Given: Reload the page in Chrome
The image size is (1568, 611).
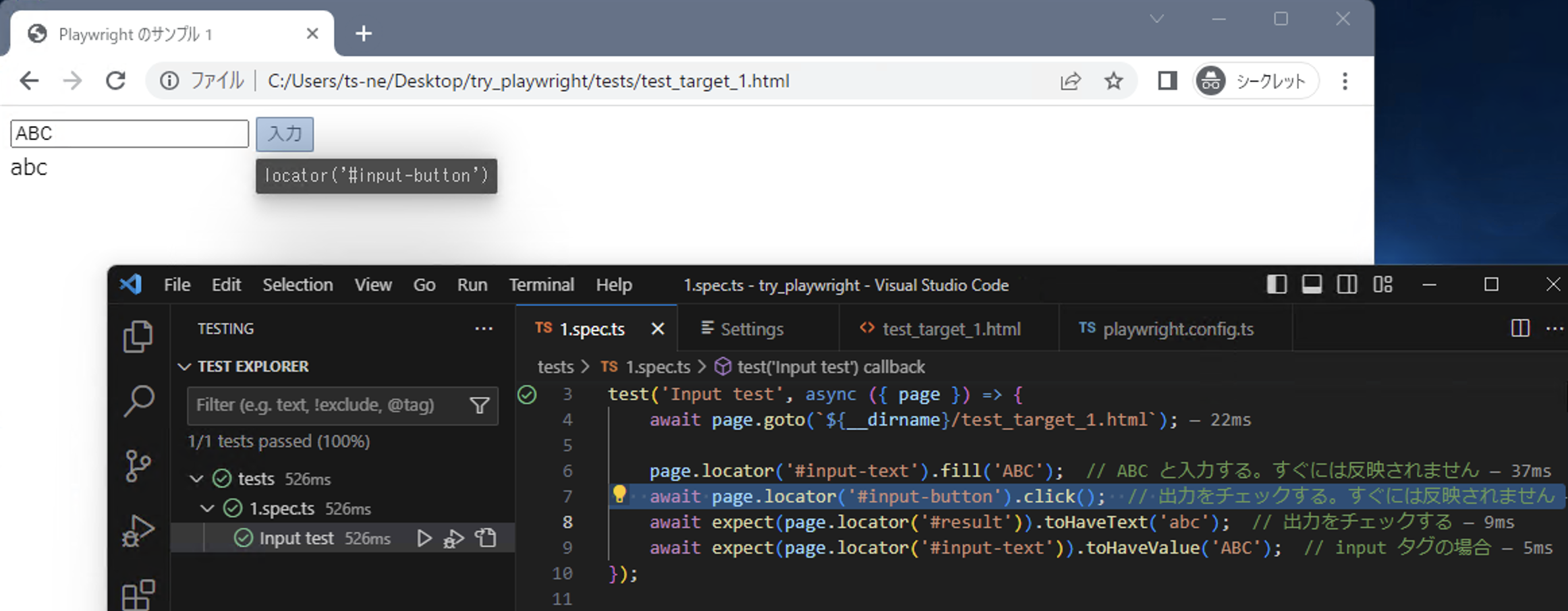Looking at the screenshot, I should coord(115,80).
